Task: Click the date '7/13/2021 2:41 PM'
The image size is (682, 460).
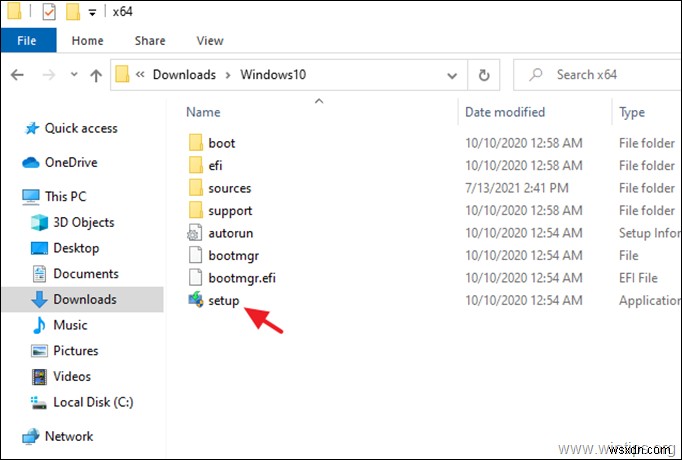Action: 517,188
